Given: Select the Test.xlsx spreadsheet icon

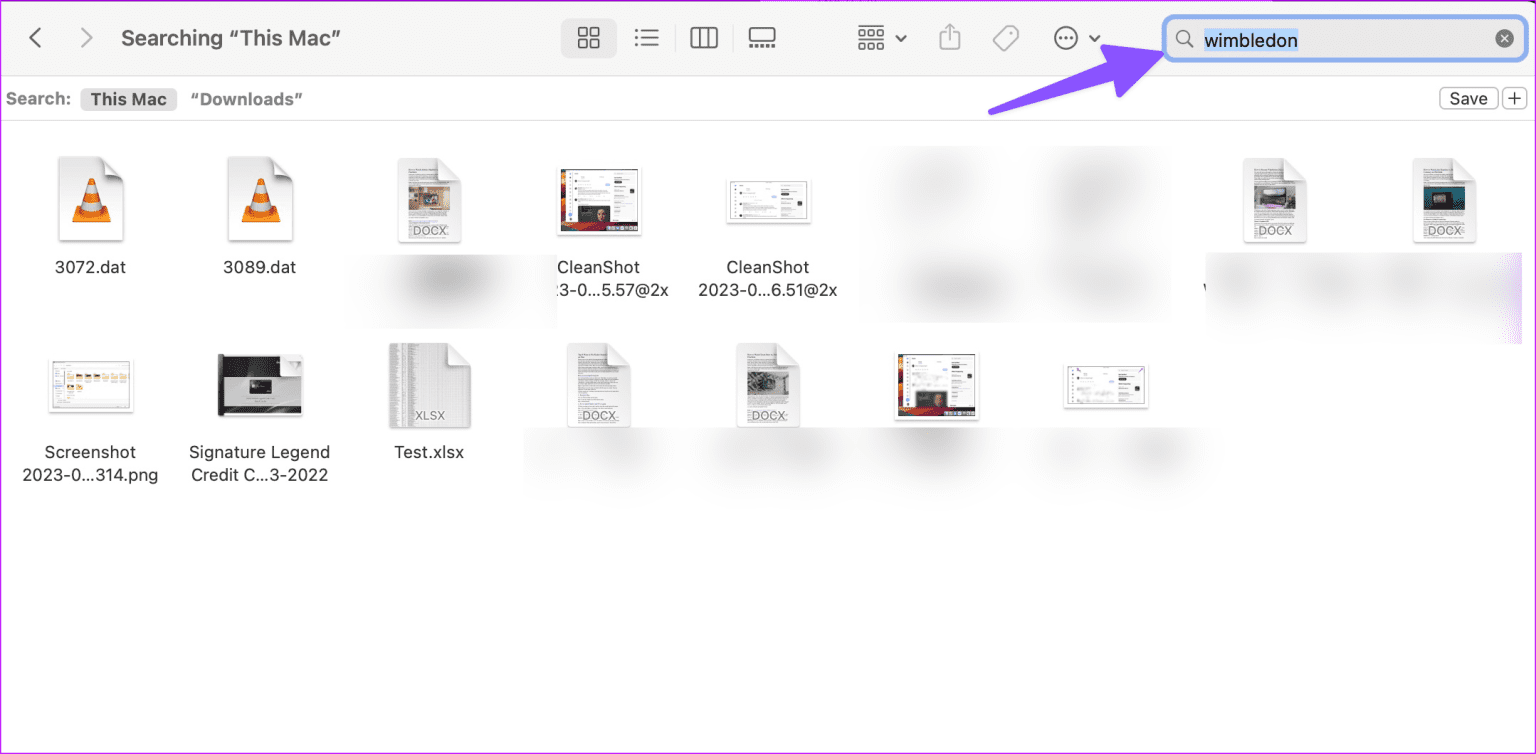Looking at the screenshot, I should (x=430, y=385).
